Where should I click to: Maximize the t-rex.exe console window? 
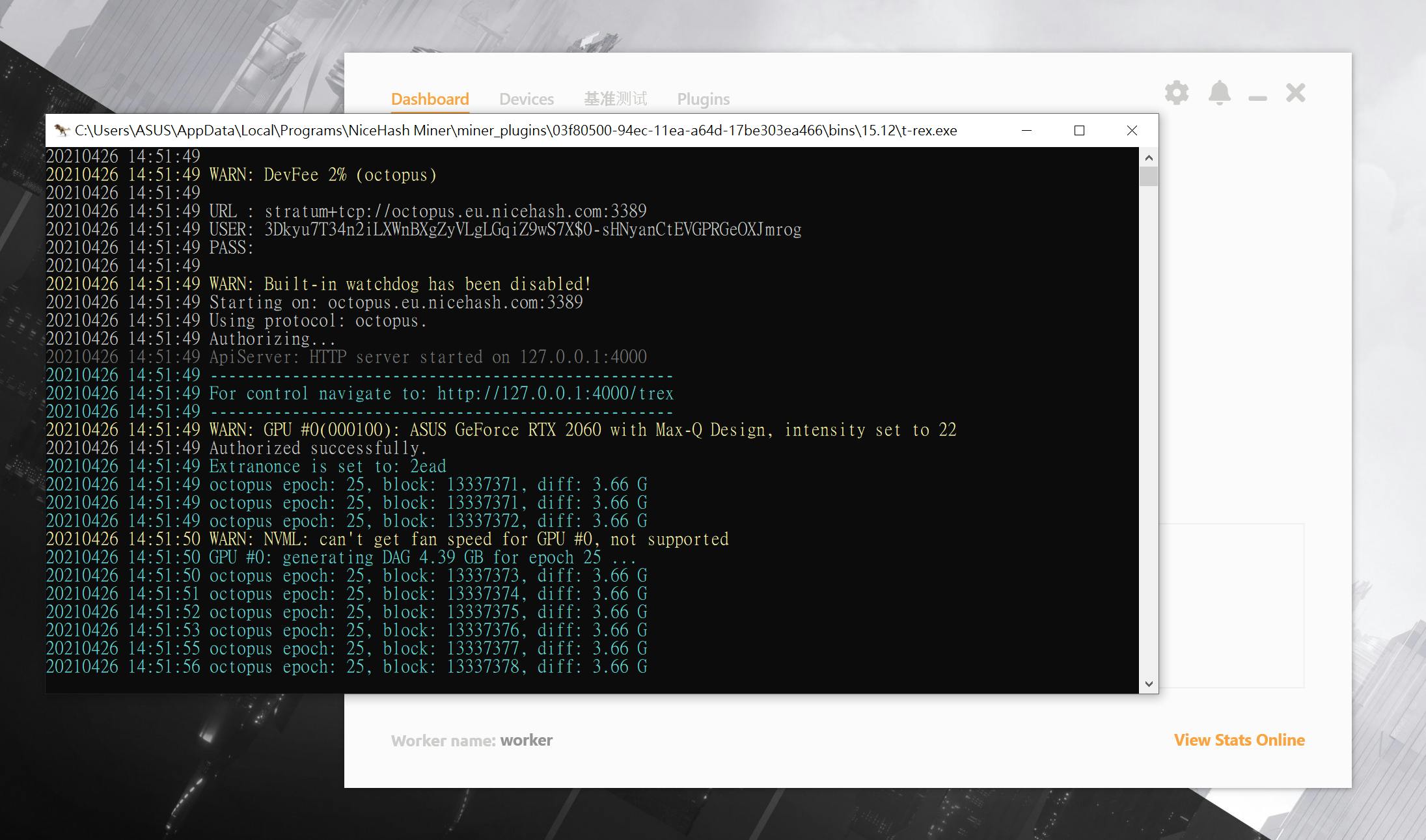pyautogui.click(x=1079, y=130)
